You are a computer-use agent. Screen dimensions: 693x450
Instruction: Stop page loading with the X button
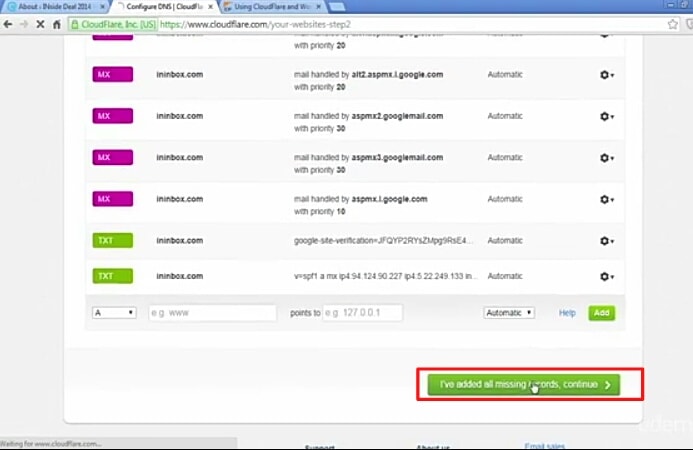[x=40, y=24]
